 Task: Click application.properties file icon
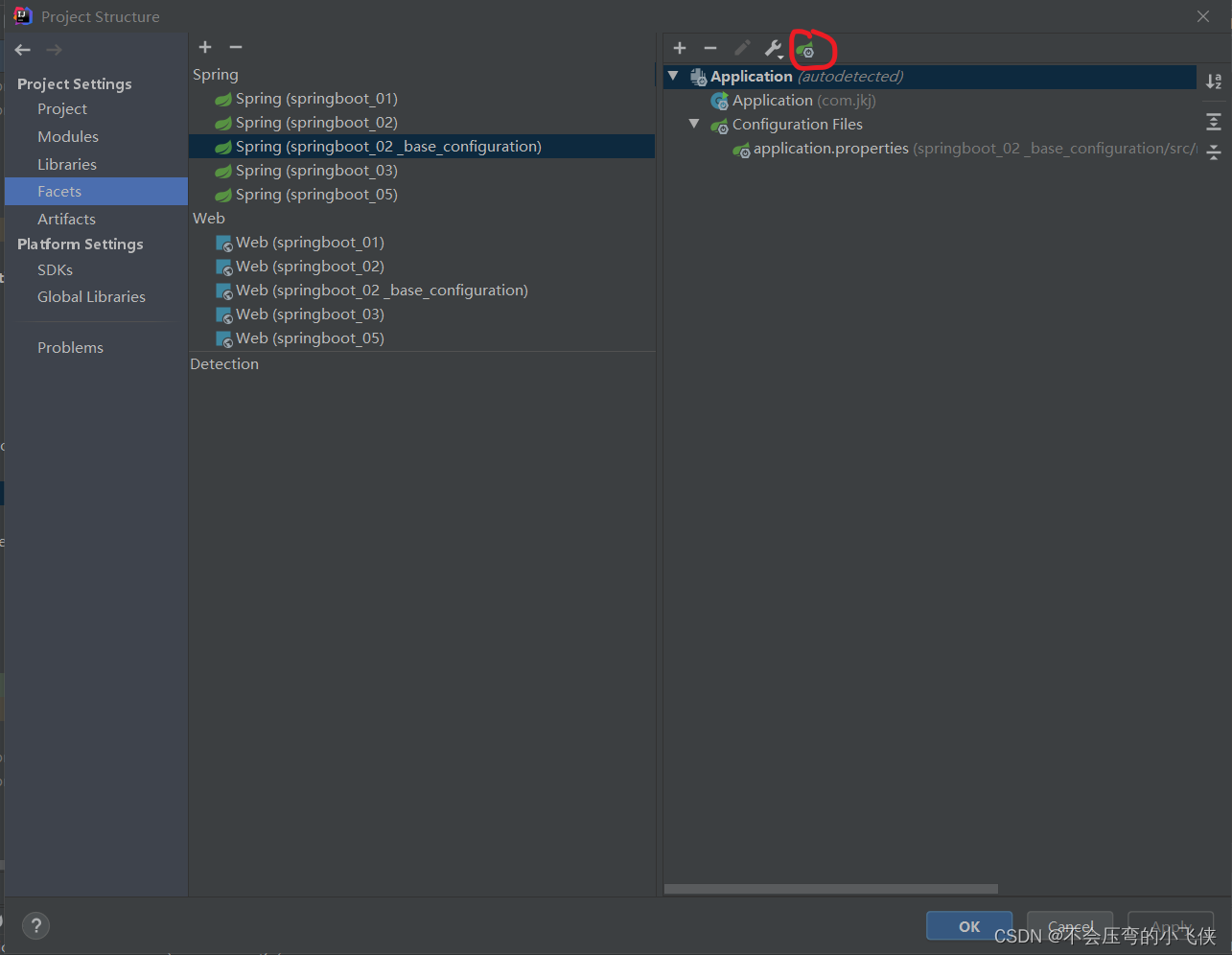pos(741,150)
